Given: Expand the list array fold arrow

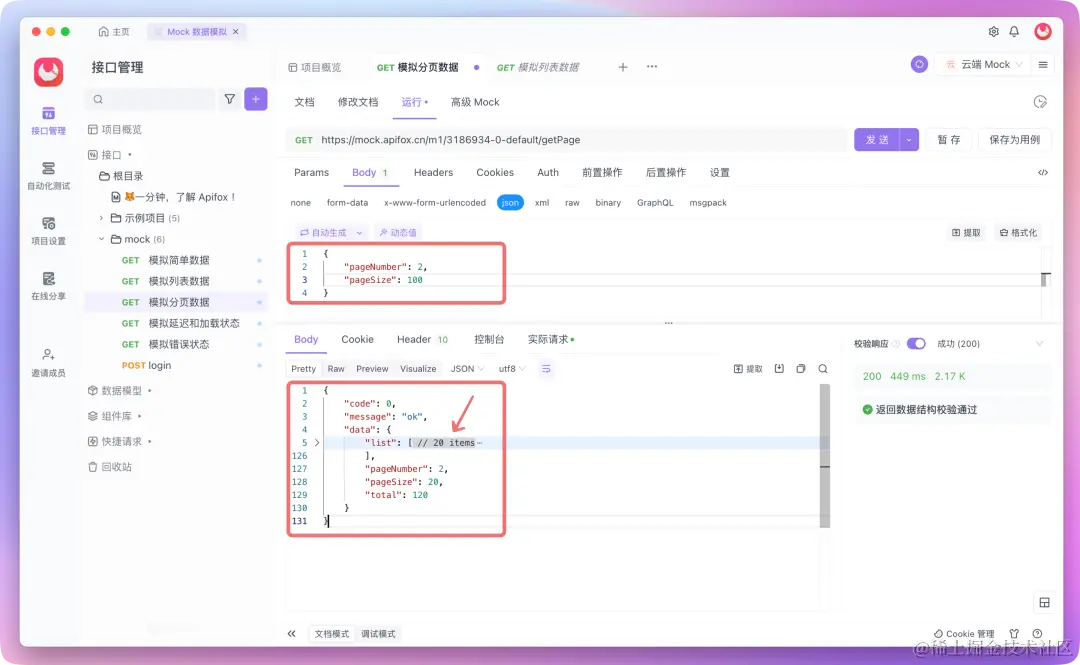Looking at the screenshot, I should point(317,442).
